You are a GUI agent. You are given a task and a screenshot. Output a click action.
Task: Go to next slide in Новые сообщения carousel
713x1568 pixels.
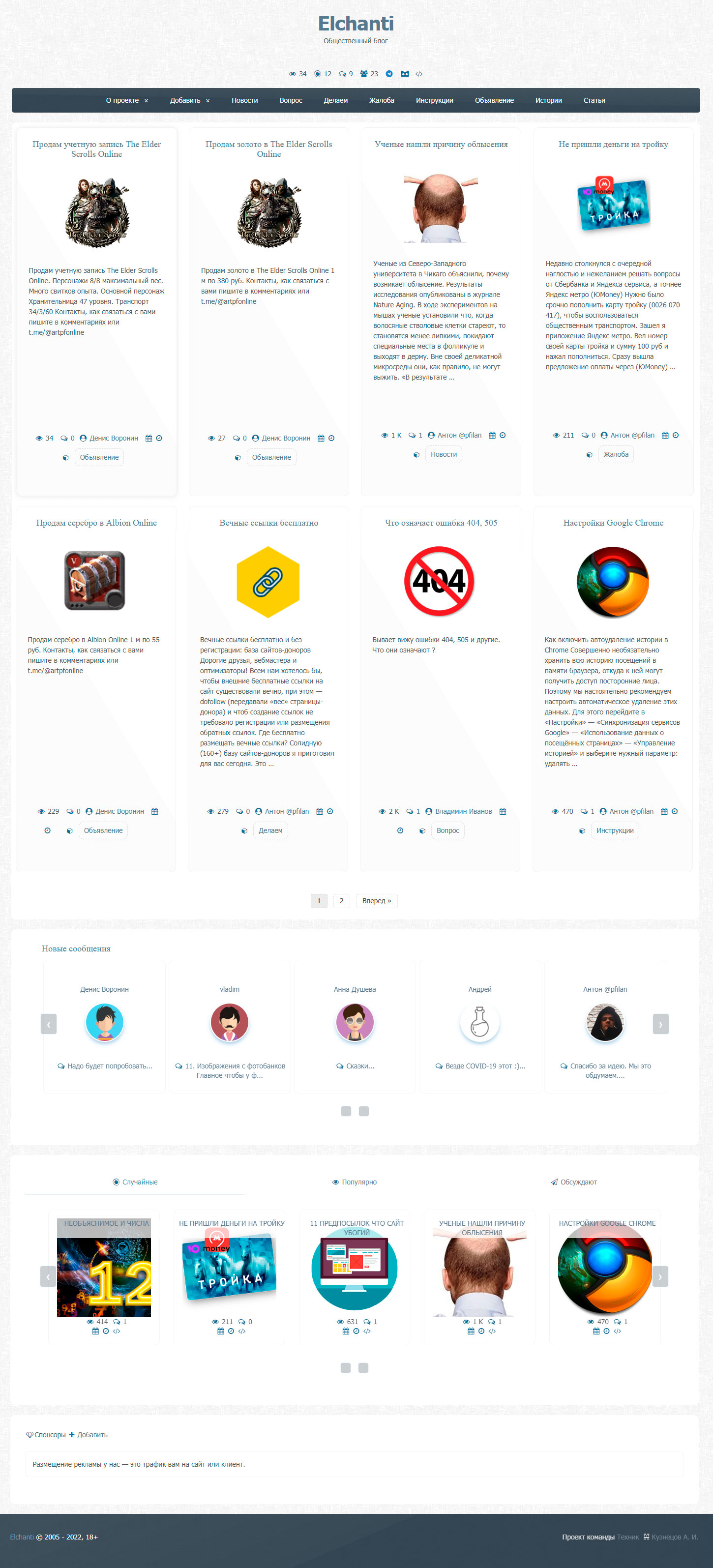tap(661, 1024)
